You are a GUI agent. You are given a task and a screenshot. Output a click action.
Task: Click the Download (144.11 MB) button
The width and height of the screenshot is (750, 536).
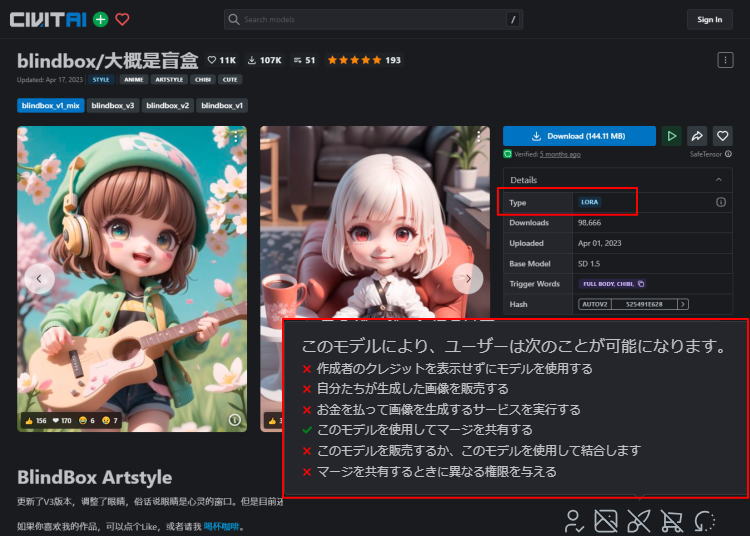[579, 136]
